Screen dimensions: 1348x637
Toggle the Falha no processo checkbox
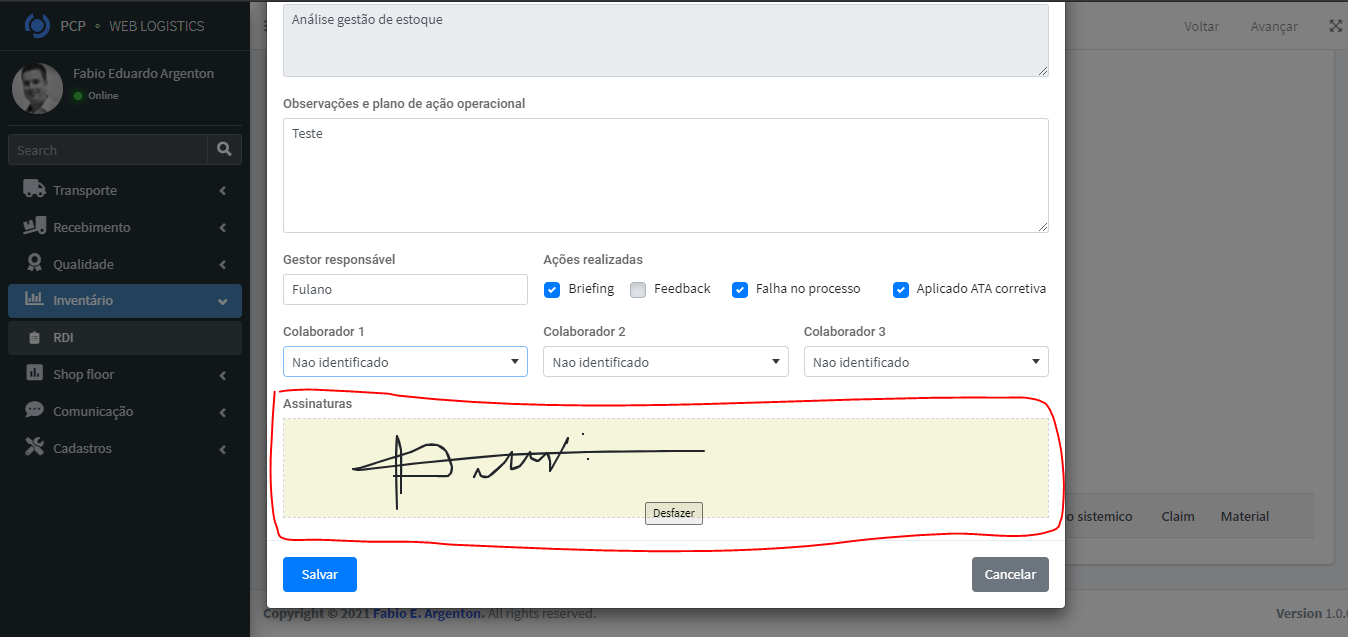[x=740, y=290]
